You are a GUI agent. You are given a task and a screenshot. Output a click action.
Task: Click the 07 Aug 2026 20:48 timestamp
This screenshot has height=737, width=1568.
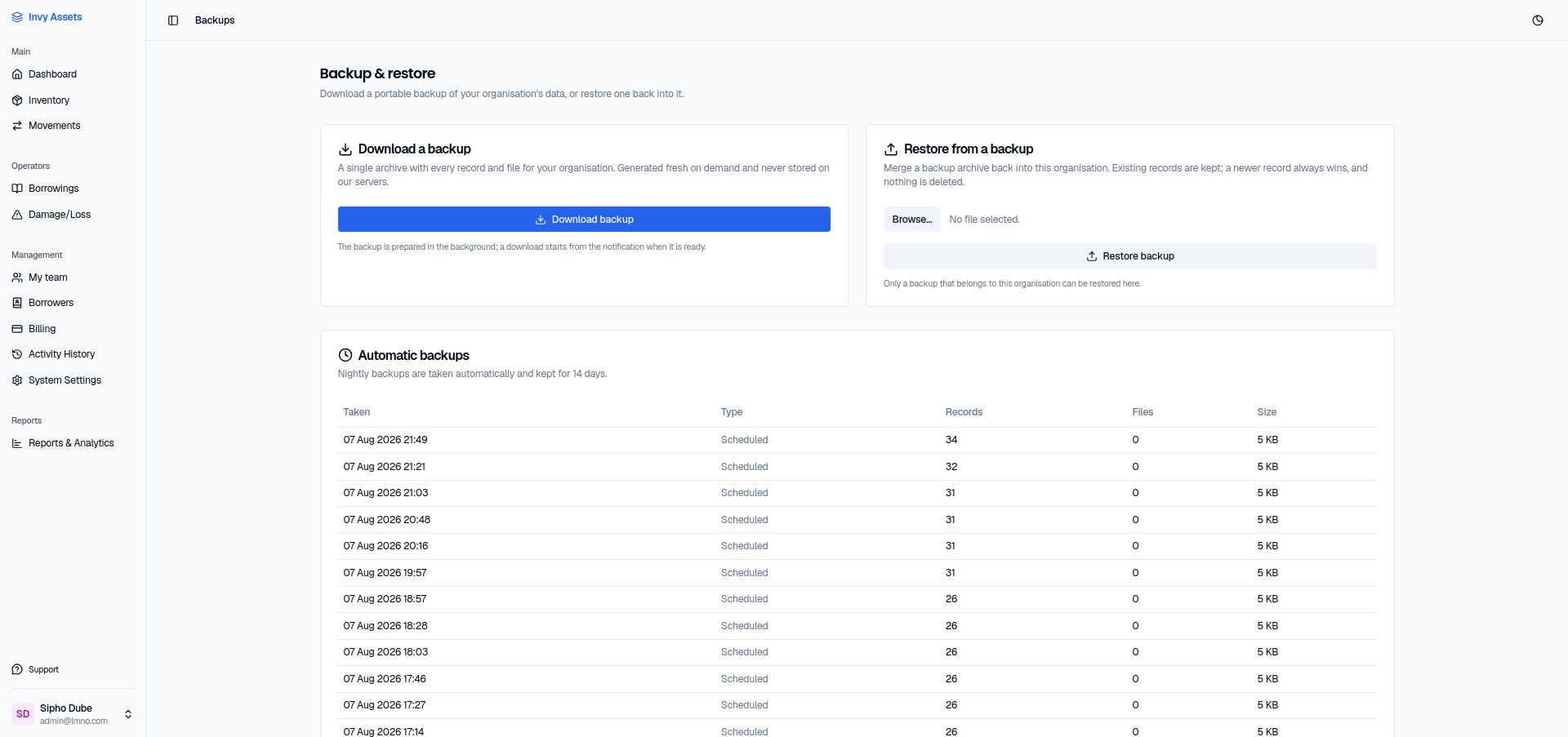(x=386, y=520)
